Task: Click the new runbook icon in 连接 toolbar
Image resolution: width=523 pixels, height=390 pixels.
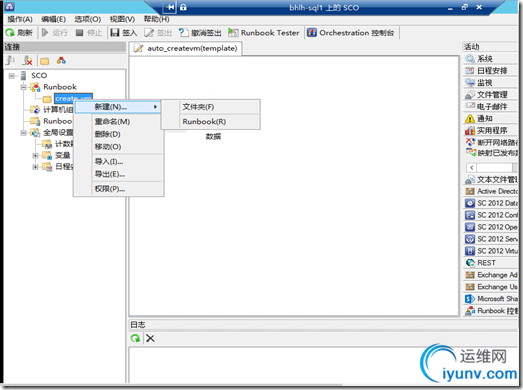Action: coord(61,60)
